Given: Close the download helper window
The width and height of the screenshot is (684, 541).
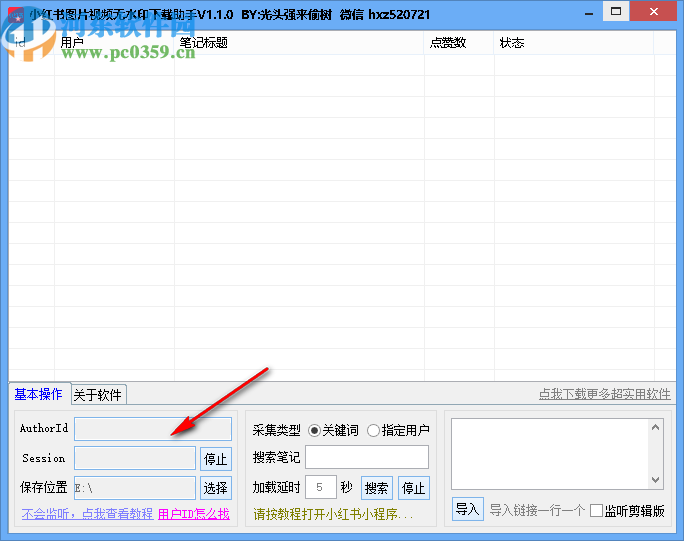Looking at the screenshot, I should coord(653,11).
